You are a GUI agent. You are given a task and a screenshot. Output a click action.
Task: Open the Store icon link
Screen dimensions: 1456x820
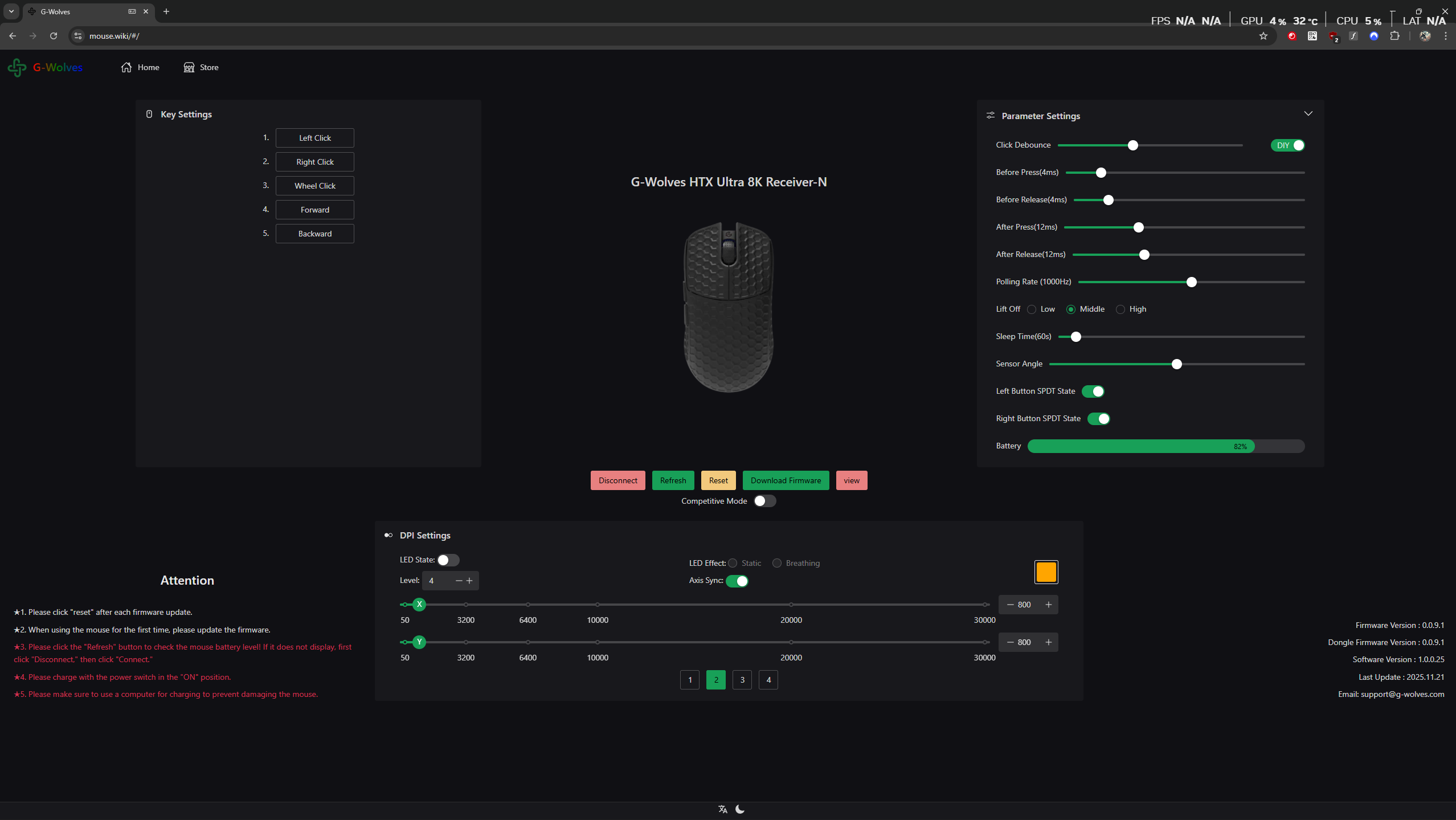[189, 67]
